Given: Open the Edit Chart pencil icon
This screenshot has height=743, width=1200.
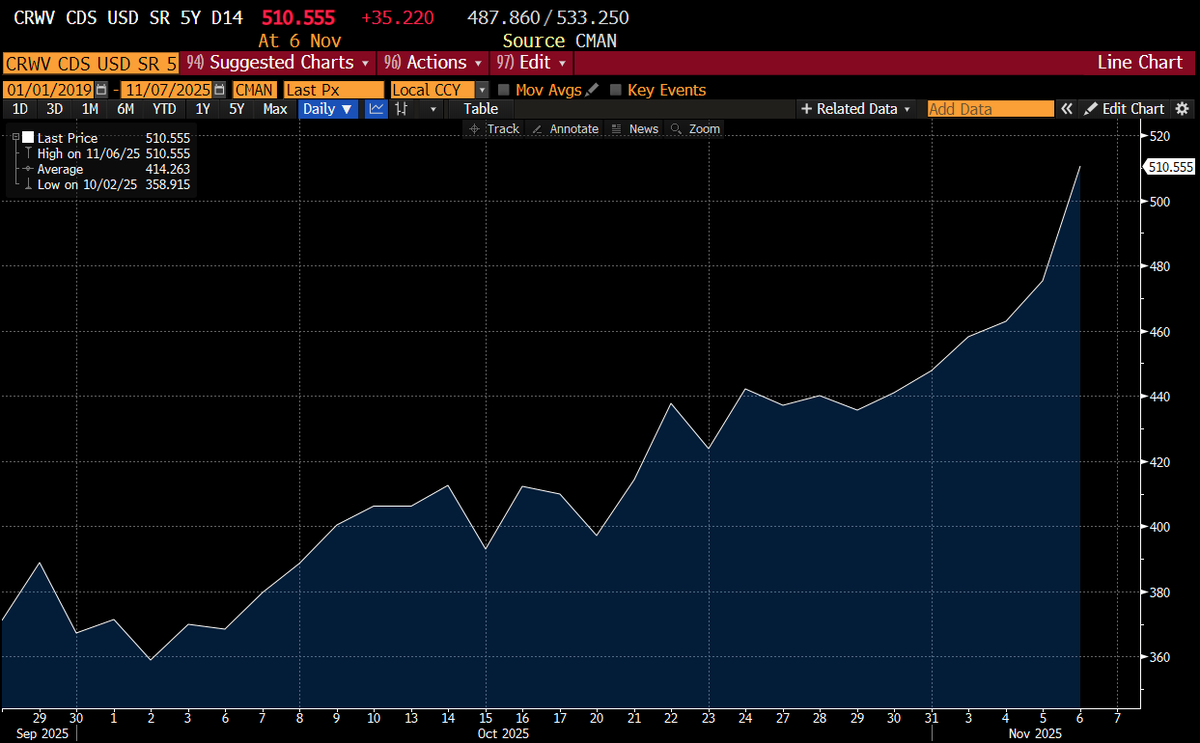Looking at the screenshot, I should 1090,108.
